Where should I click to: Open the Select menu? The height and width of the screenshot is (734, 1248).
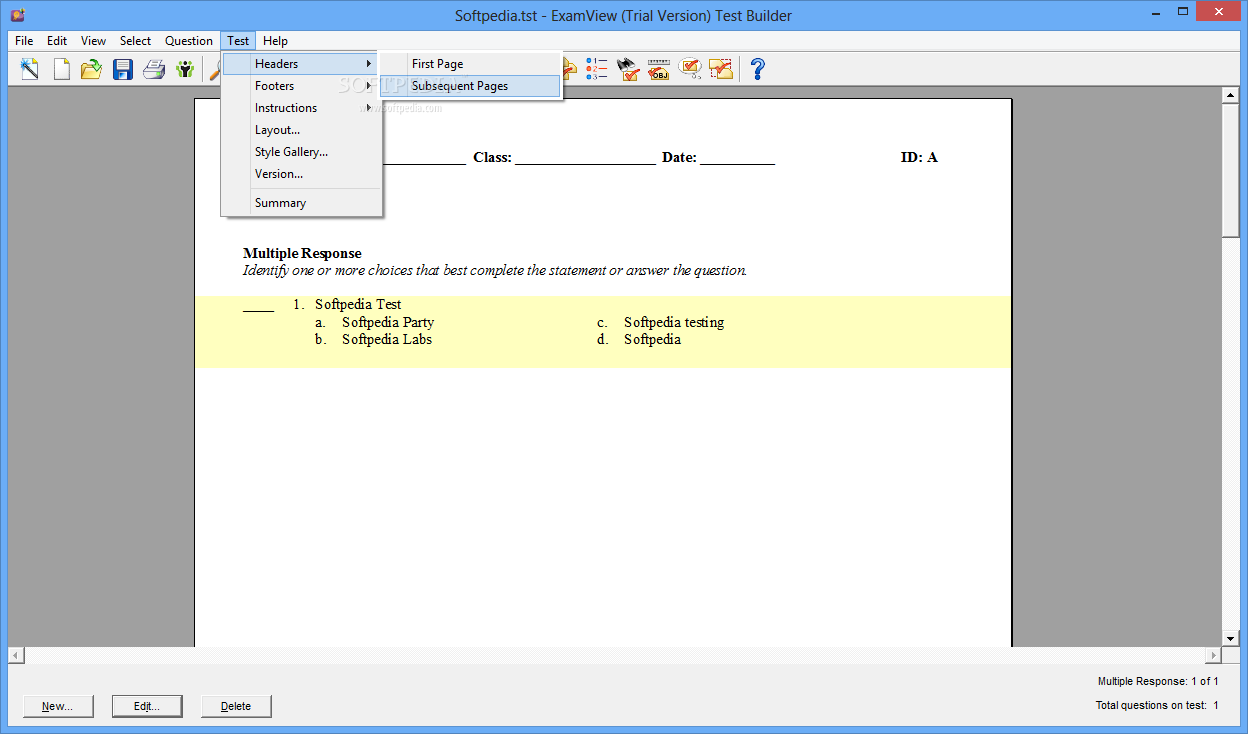pos(135,41)
